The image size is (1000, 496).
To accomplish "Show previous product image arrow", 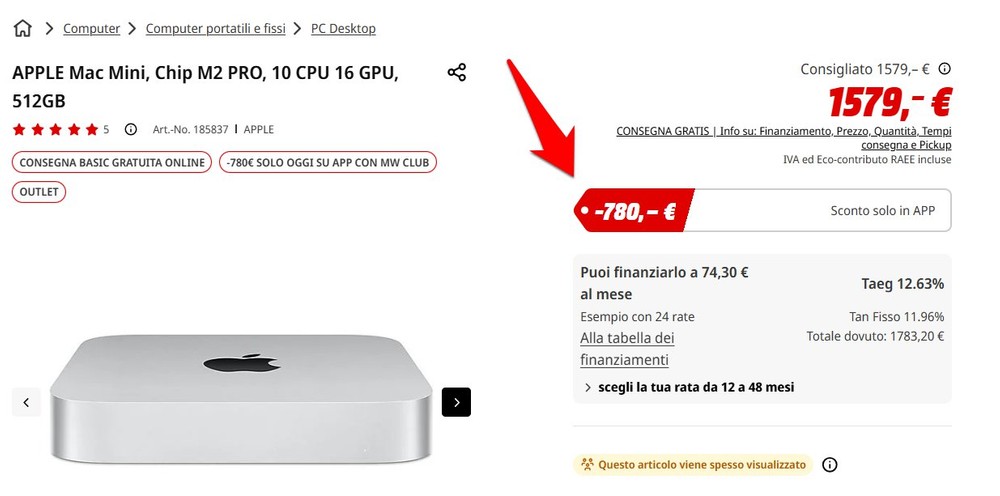I will pyautogui.click(x=26, y=402).
